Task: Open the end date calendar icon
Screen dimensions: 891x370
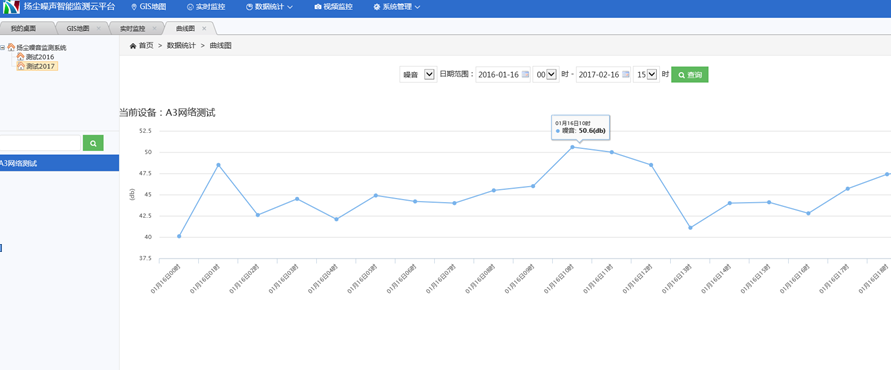Action: (x=626, y=74)
